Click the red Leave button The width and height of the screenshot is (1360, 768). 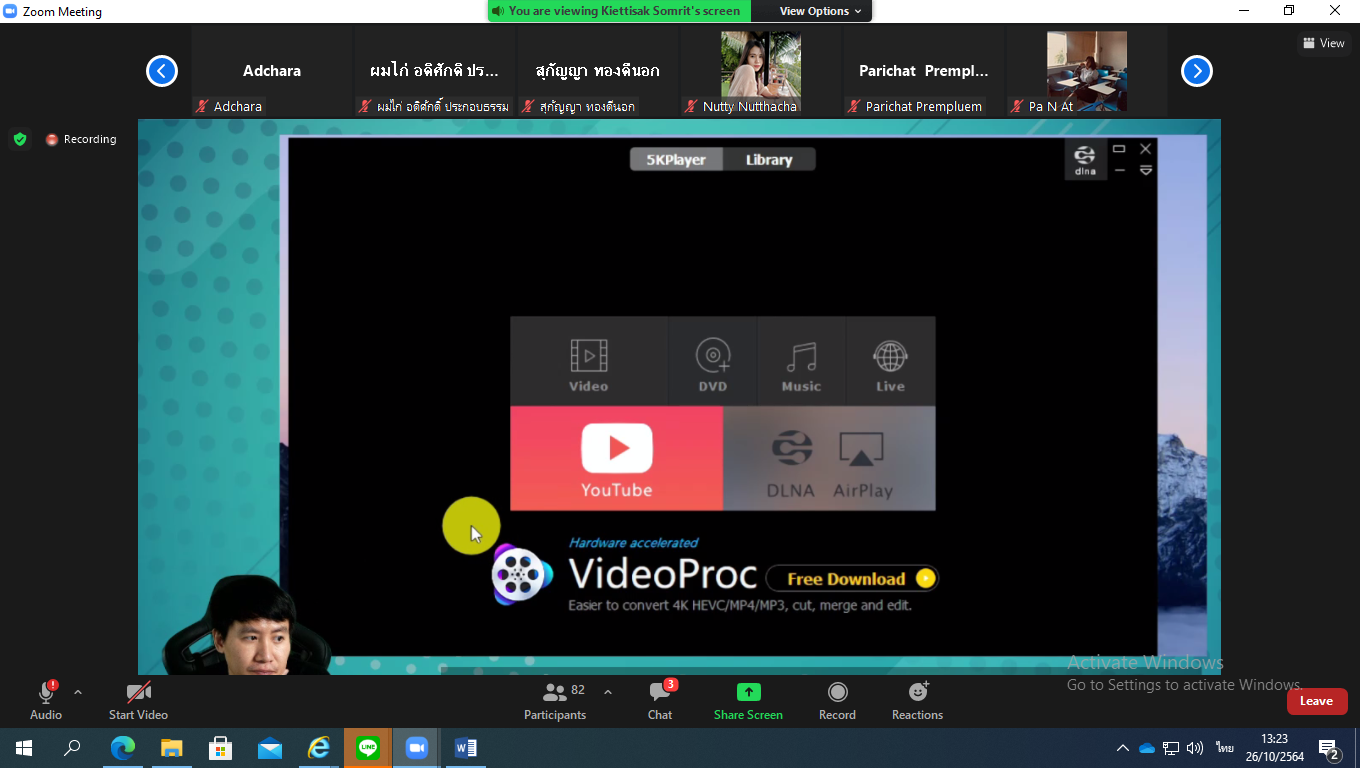tap(1317, 701)
